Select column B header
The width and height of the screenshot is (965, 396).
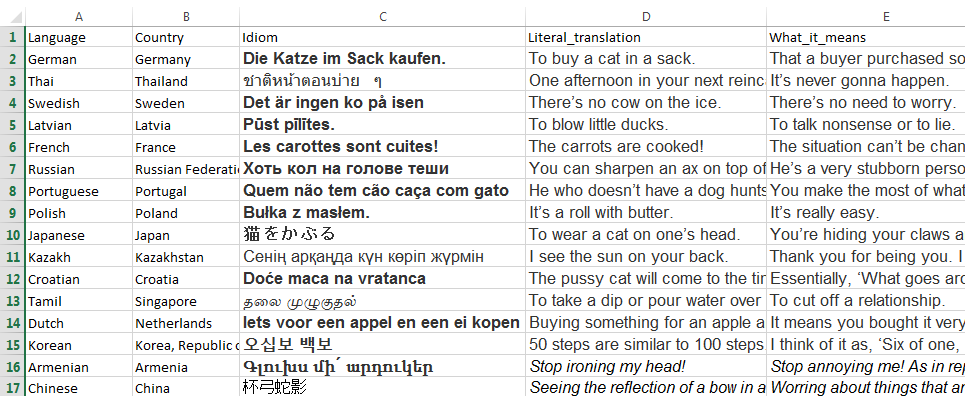186,17
